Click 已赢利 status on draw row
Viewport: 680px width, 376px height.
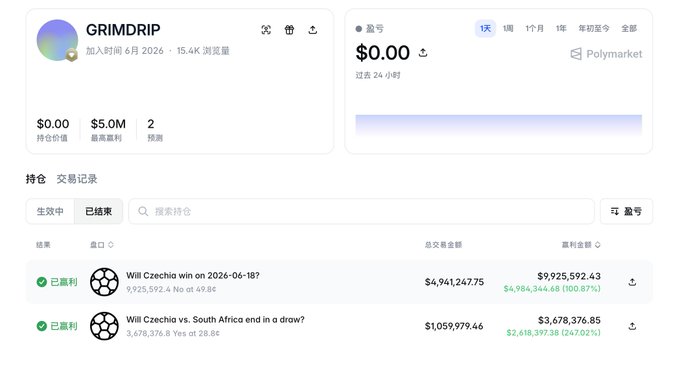tap(57, 326)
